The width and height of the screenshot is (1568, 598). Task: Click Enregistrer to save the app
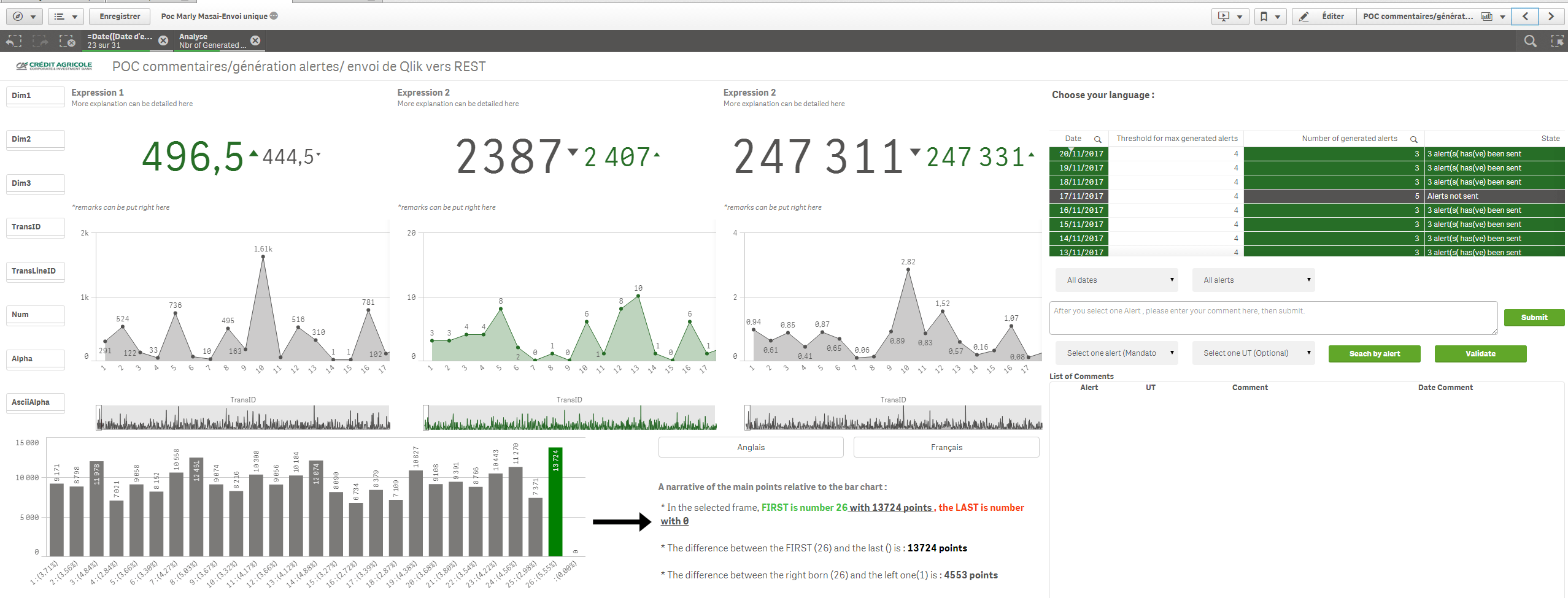click(x=119, y=16)
